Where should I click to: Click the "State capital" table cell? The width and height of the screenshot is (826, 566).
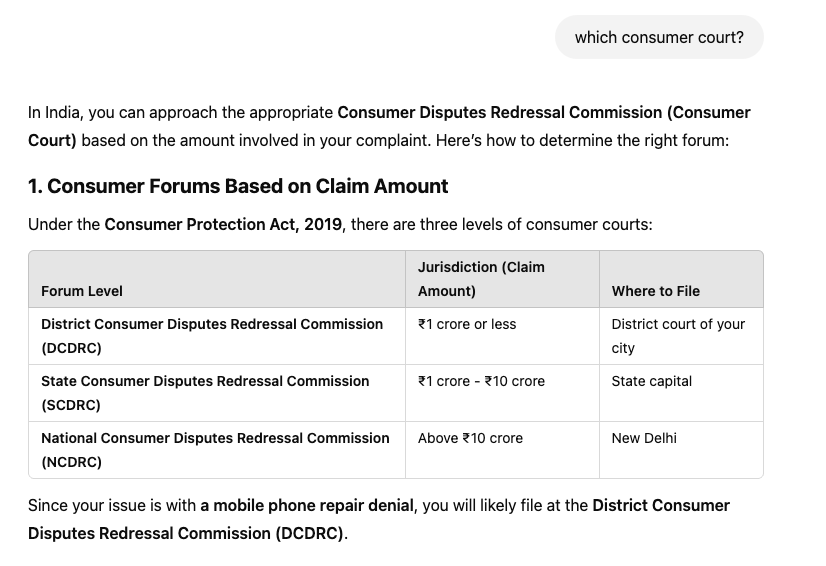coord(652,381)
